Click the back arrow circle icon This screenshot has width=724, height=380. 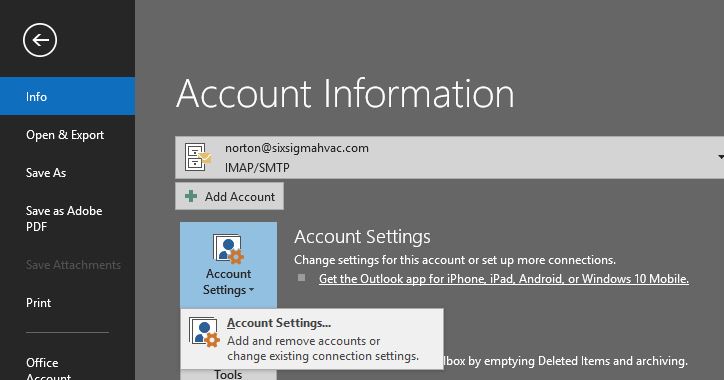[40, 40]
